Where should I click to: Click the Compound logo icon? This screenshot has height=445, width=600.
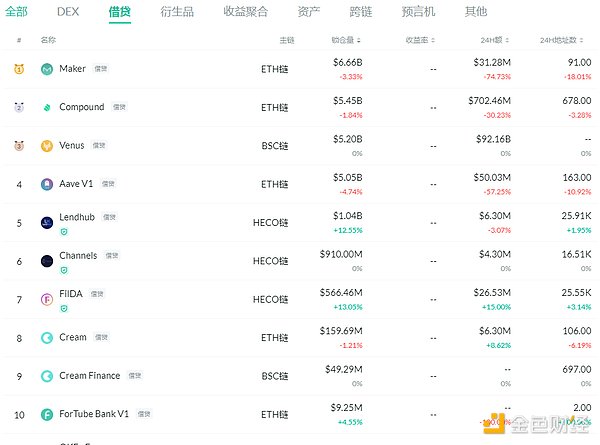(47, 107)
